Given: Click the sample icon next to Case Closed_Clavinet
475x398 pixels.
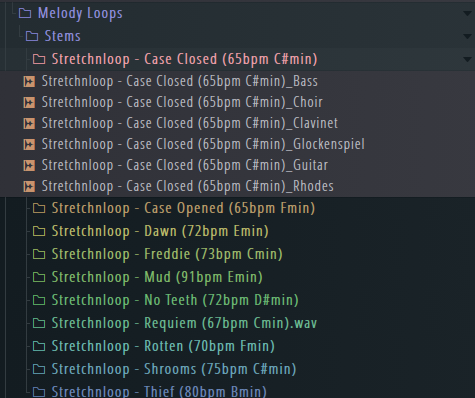Looking at the screenshot, I should [x=29, y=124].
